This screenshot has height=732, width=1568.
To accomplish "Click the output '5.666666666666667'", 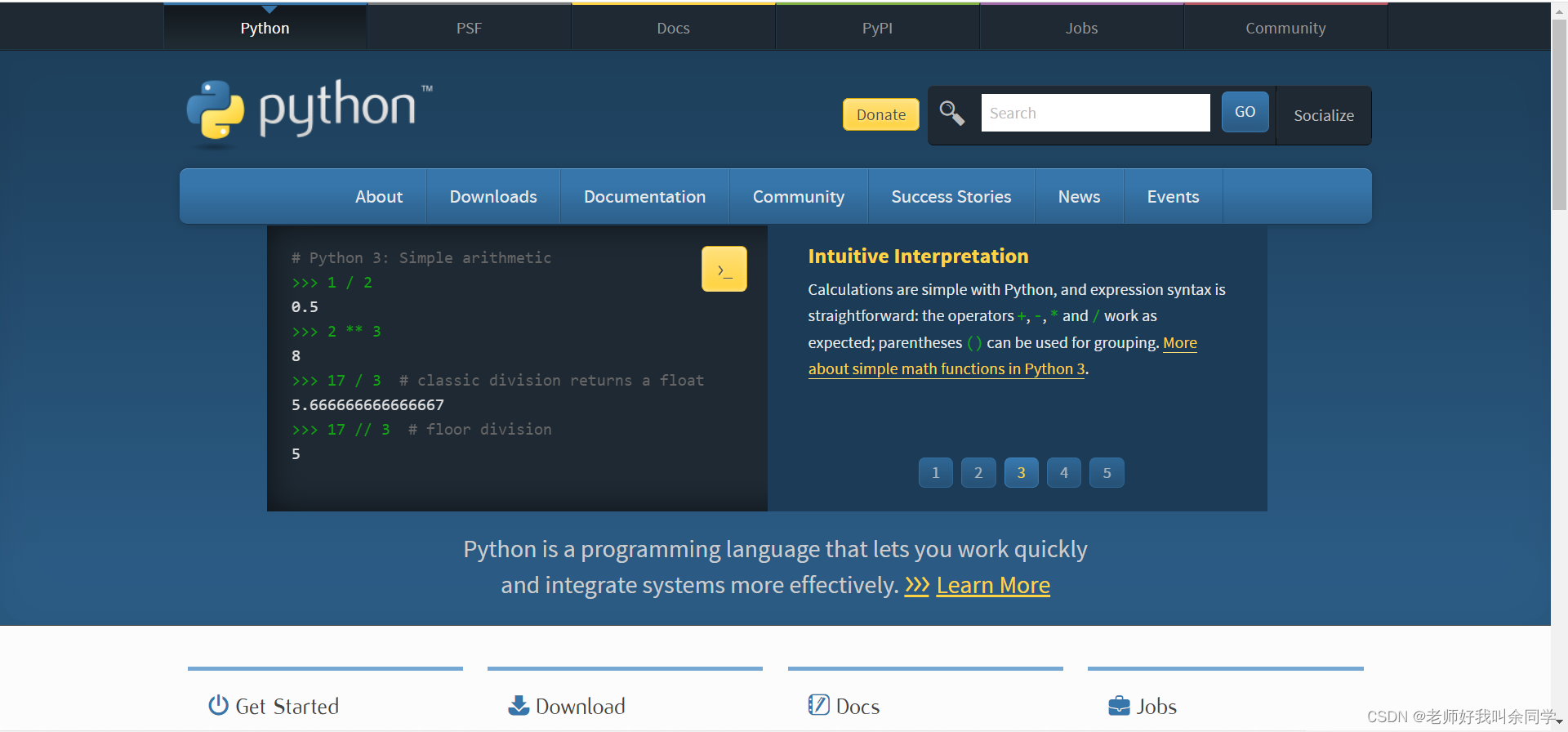I will (x=367, y=404).
